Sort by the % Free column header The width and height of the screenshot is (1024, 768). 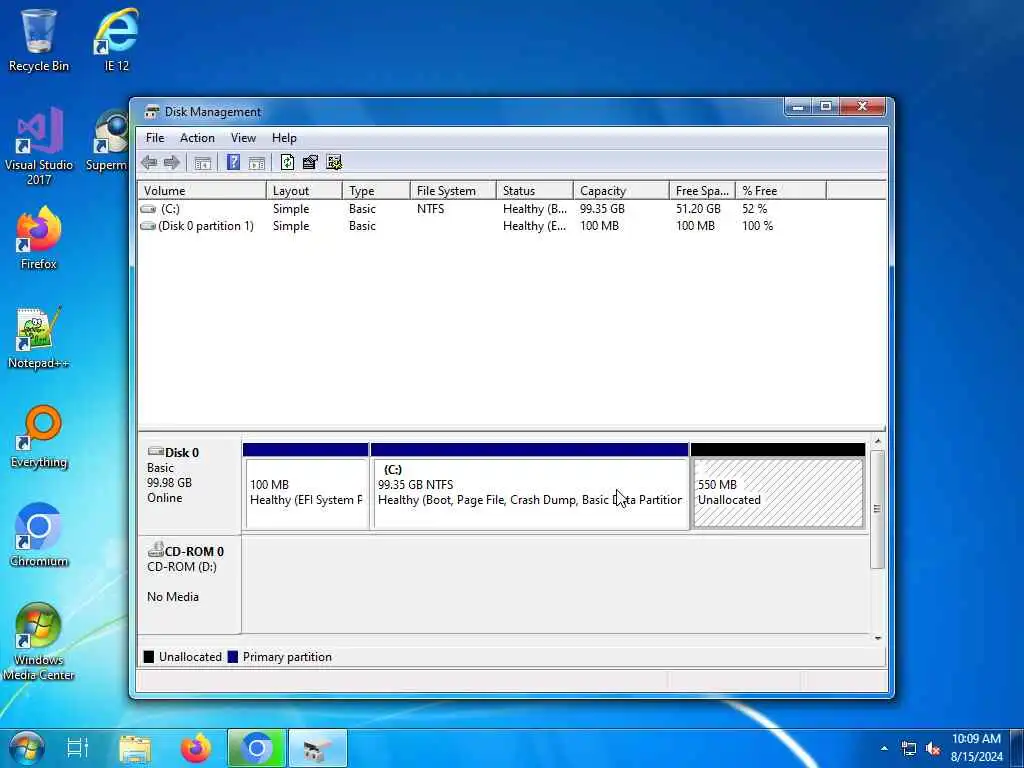pyautogui.click(x=781, y=191)
